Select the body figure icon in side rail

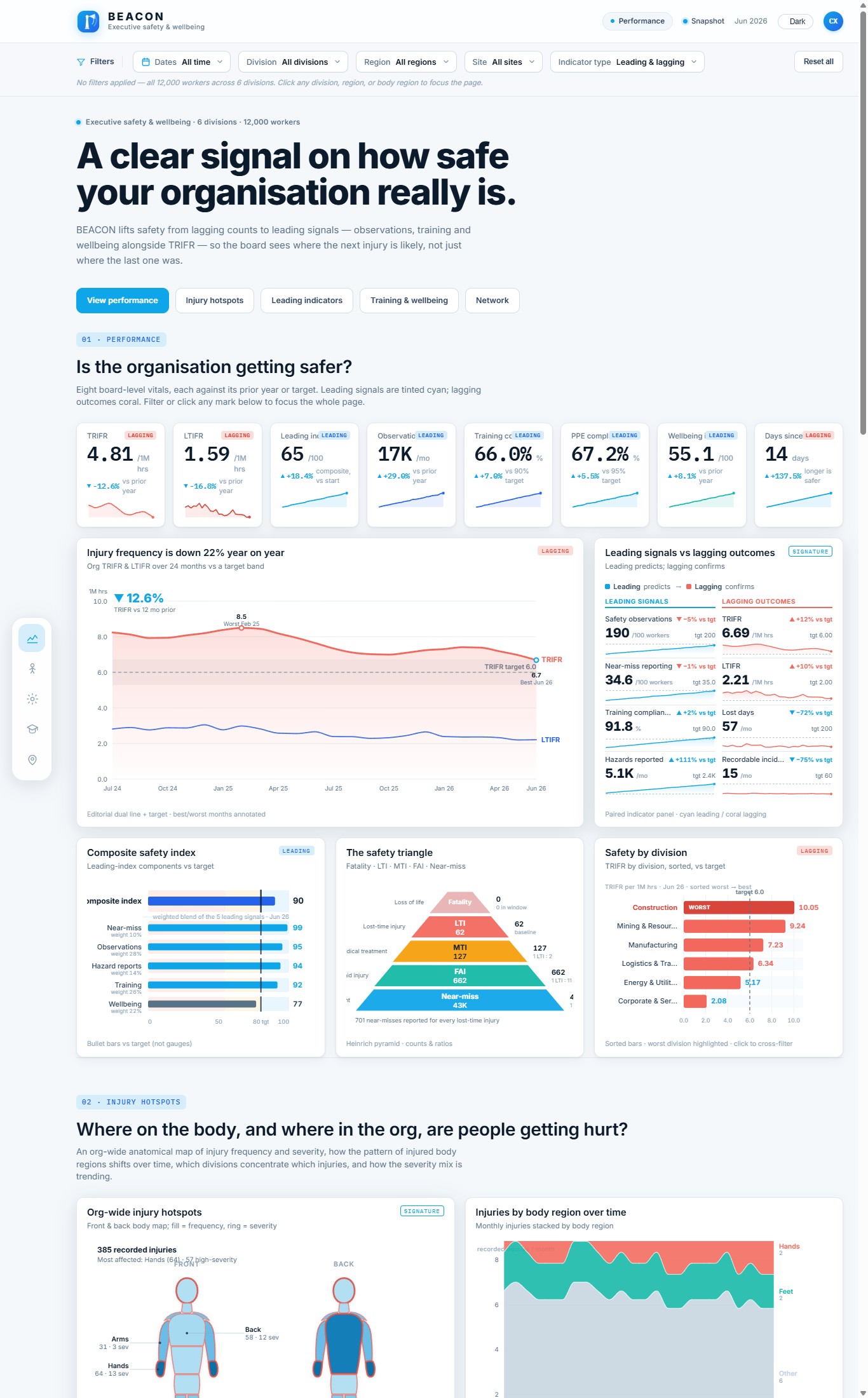[x=32, y=668]
